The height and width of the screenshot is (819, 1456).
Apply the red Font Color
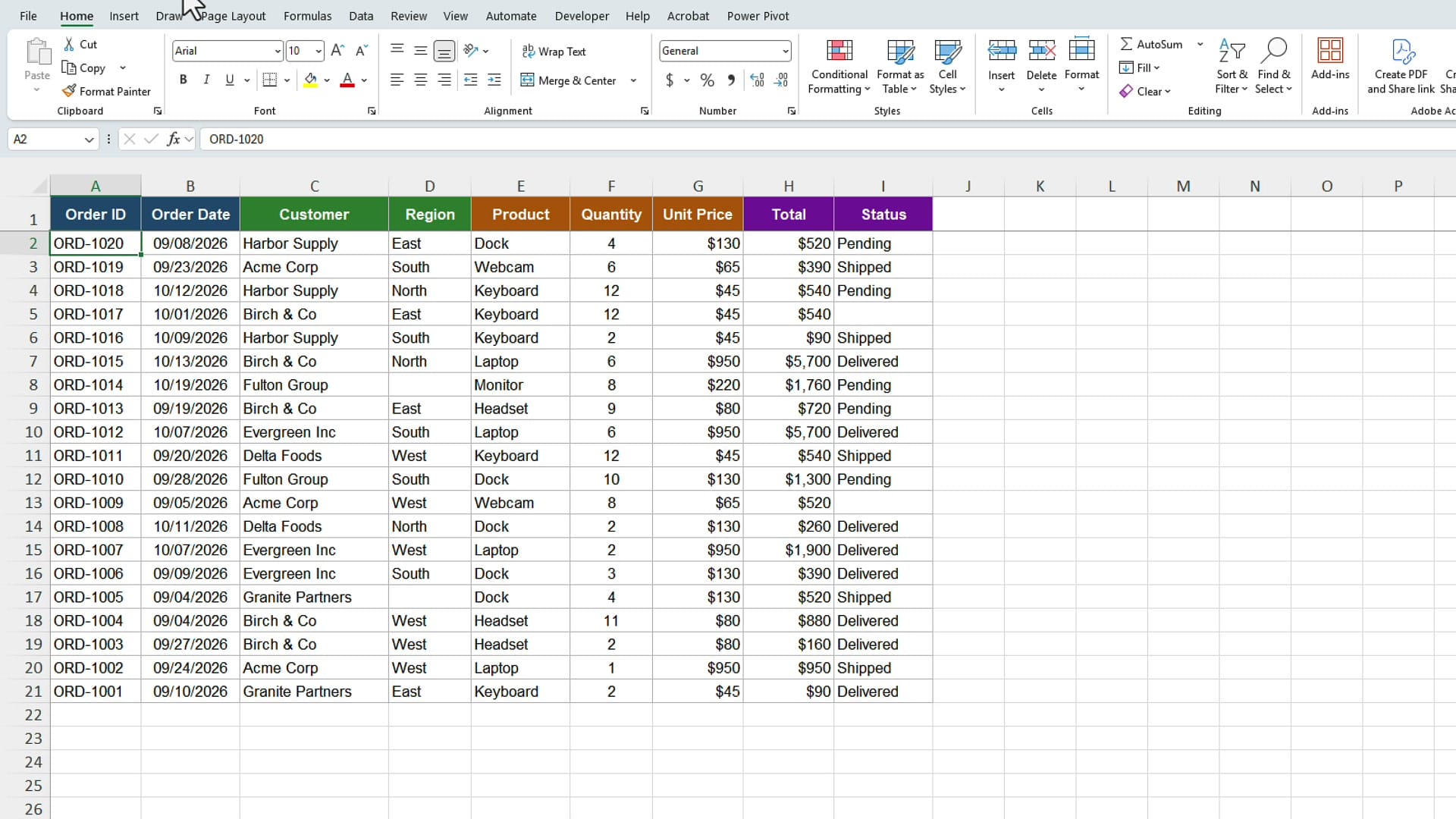(347, 80)
